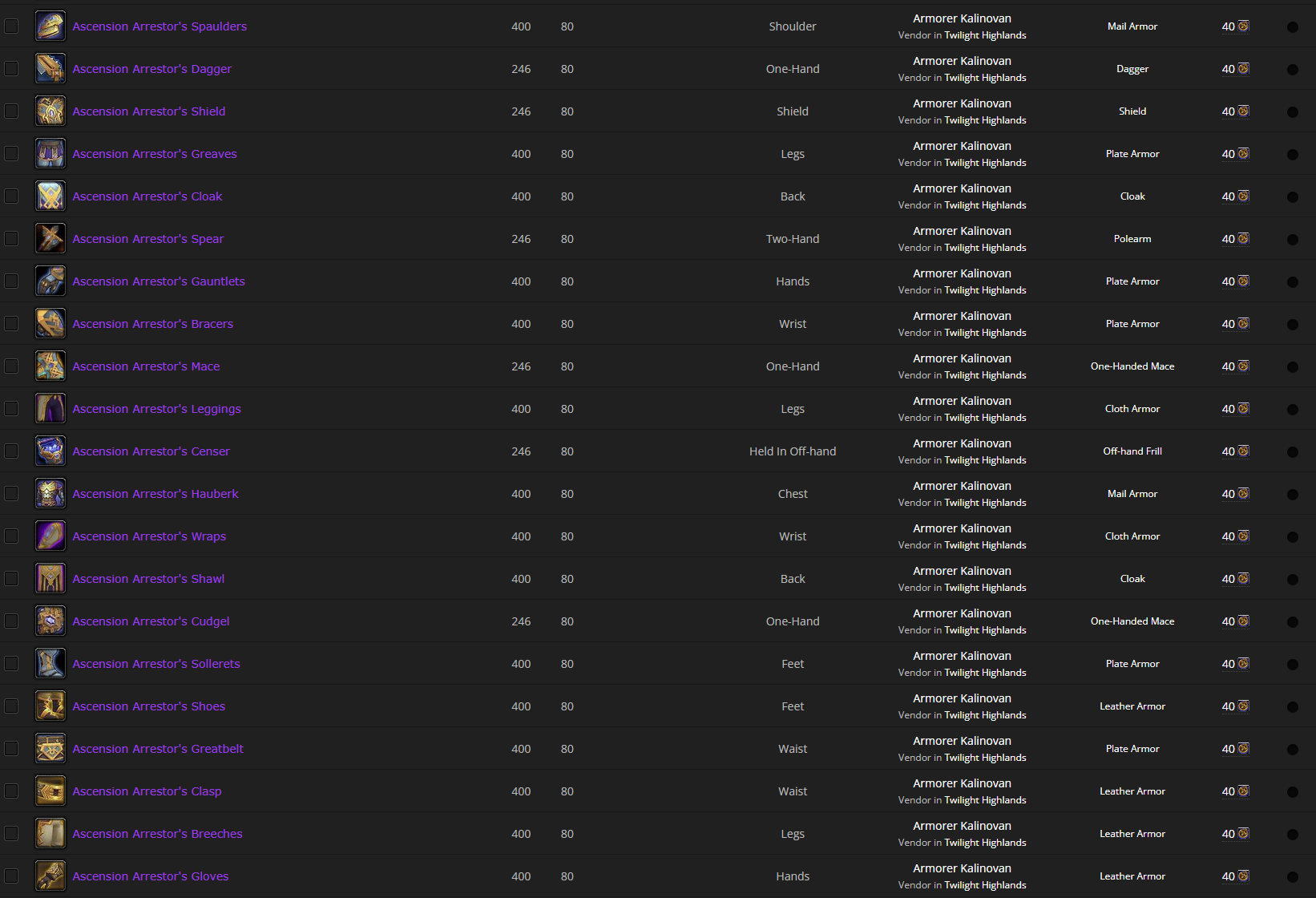Click the Ascension Arrestor's Spear item icon
This screenshot has width=1316, height=898.
50,239
